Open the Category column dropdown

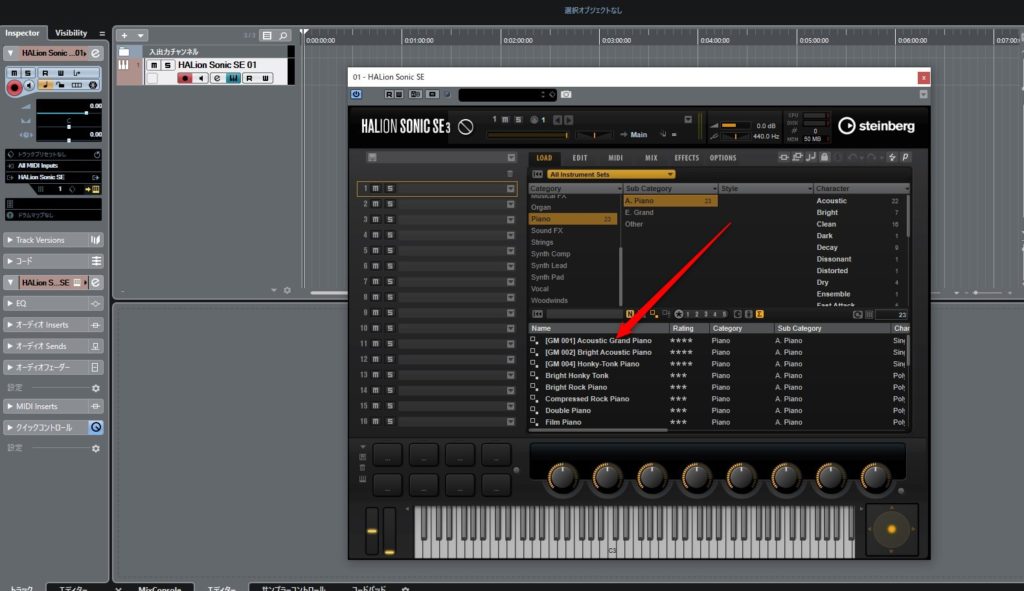pyautogui.click(x=619, y=189)
